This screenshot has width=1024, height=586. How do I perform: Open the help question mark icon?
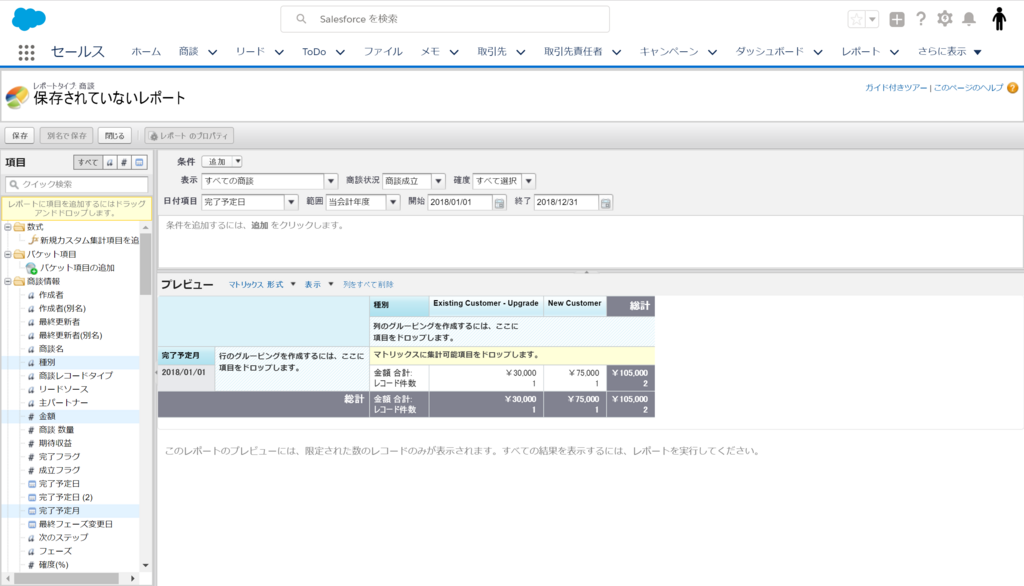coord(921,19)
